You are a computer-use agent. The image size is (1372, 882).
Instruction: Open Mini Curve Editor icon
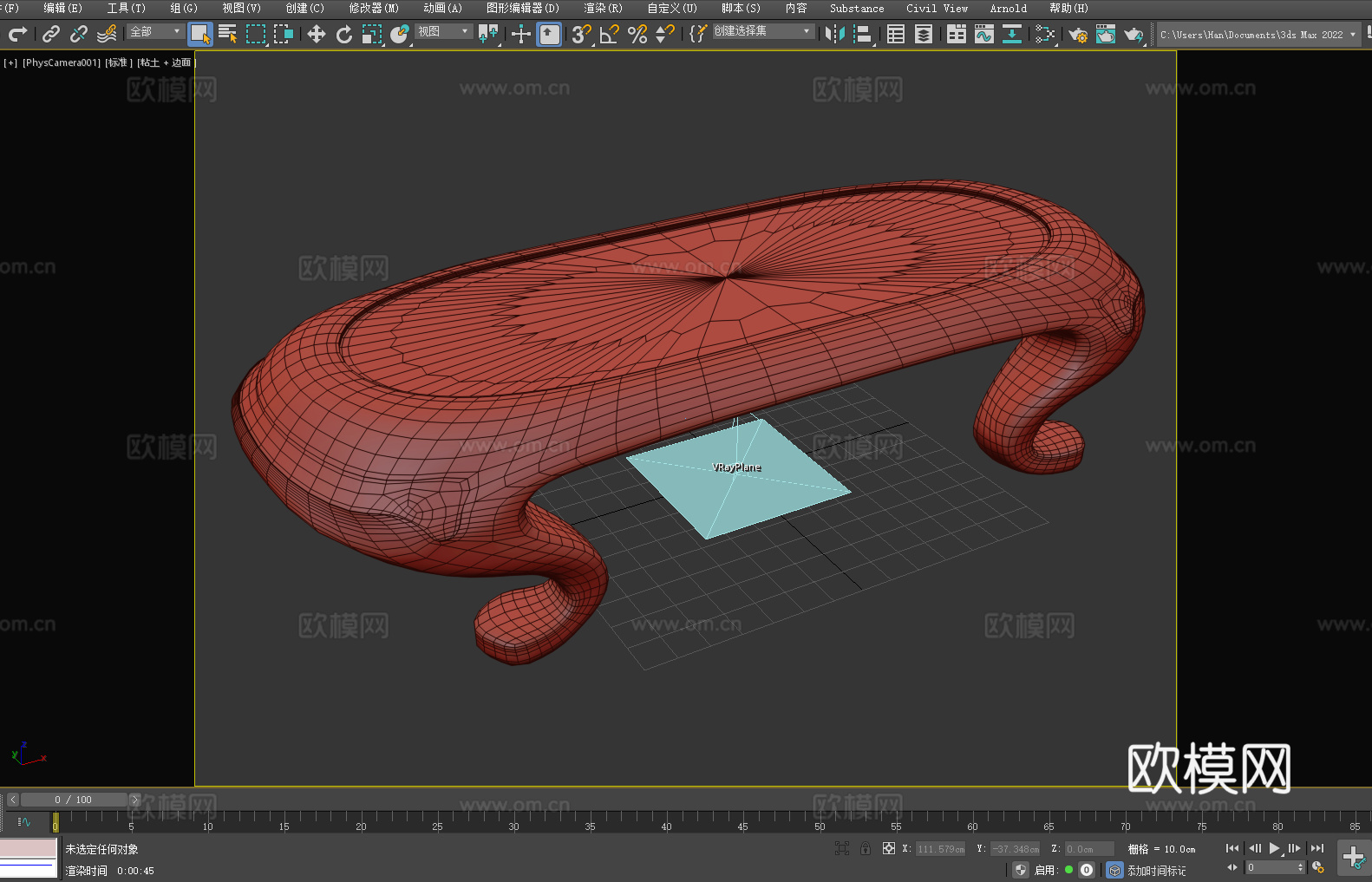pos(24,821)
